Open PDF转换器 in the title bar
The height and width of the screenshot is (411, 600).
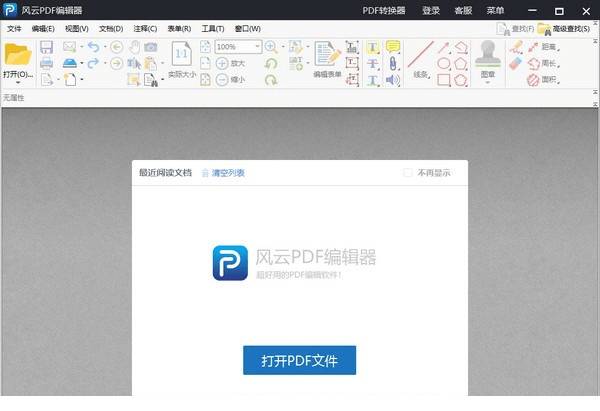tap(384, 11)
